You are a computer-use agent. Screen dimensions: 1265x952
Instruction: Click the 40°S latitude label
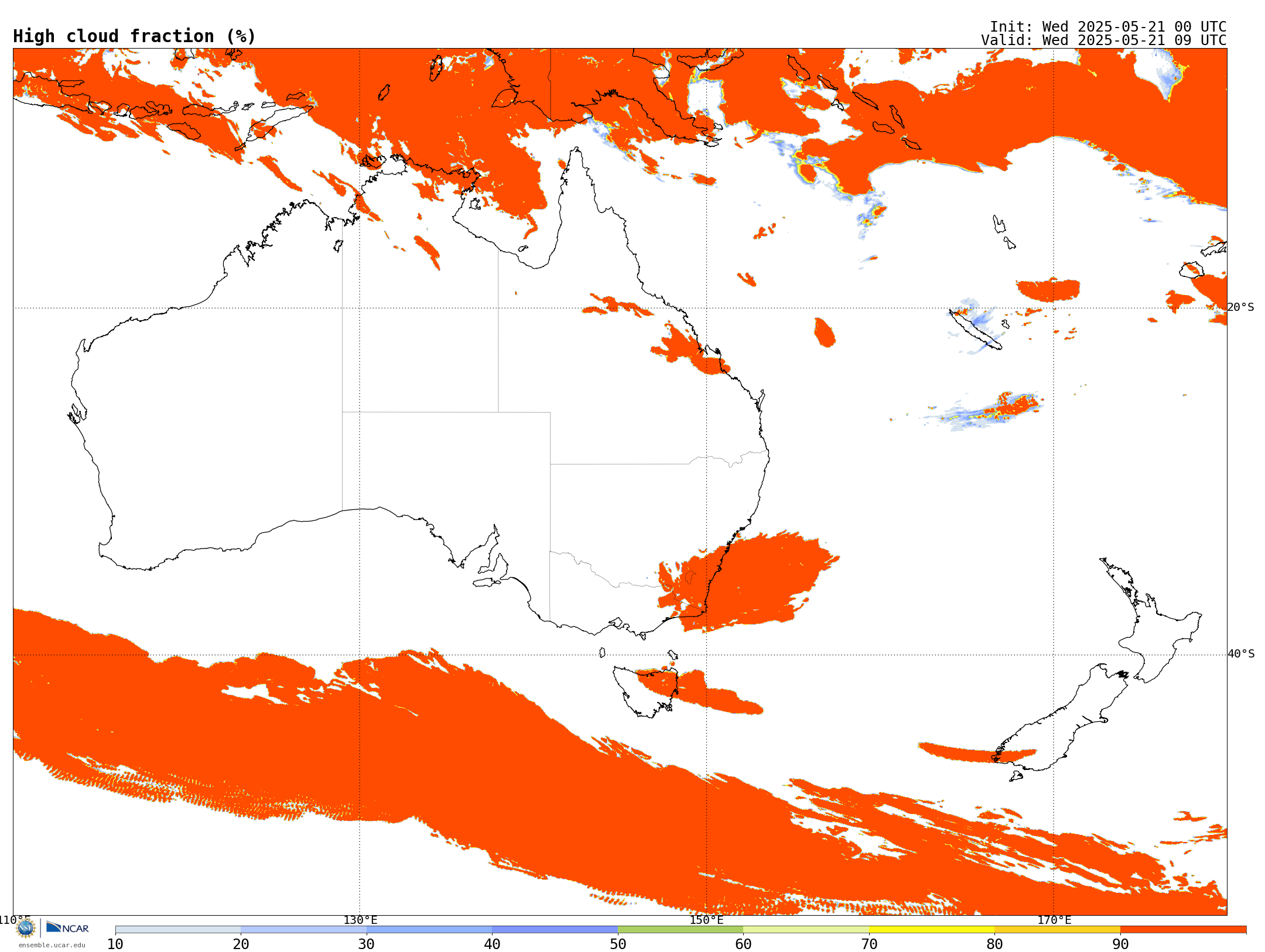coord(1241,653)
